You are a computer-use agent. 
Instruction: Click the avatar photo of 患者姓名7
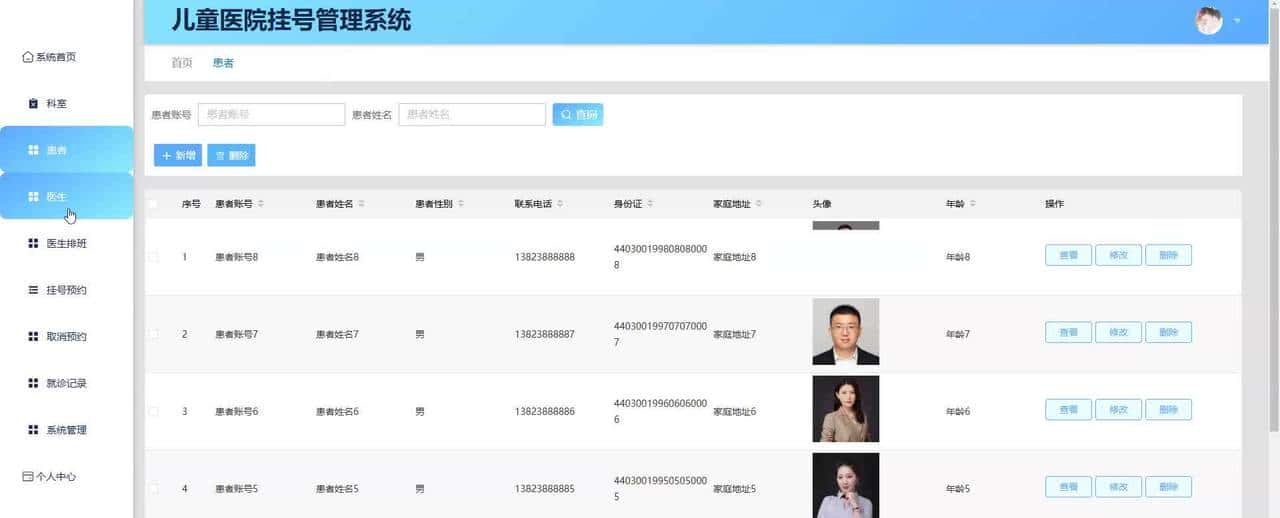pos(846,332)
